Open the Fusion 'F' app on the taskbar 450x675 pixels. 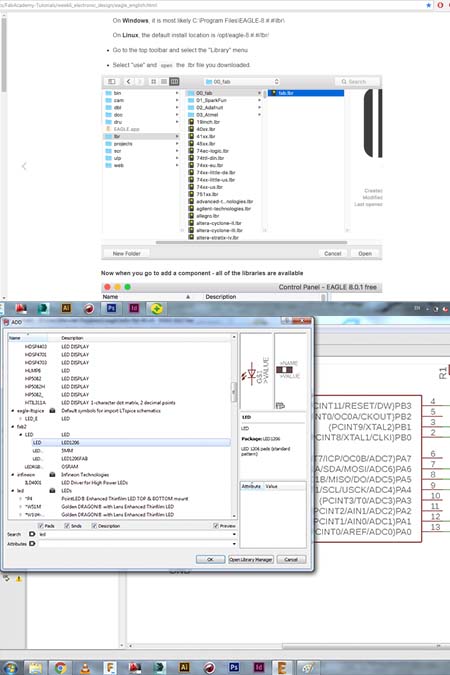click(110, 668)
